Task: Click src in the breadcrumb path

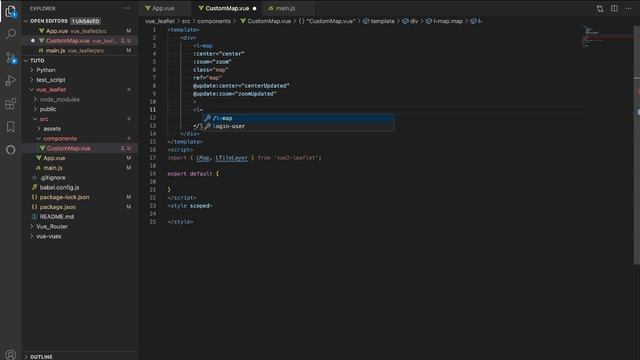Action: pos(186,21)
